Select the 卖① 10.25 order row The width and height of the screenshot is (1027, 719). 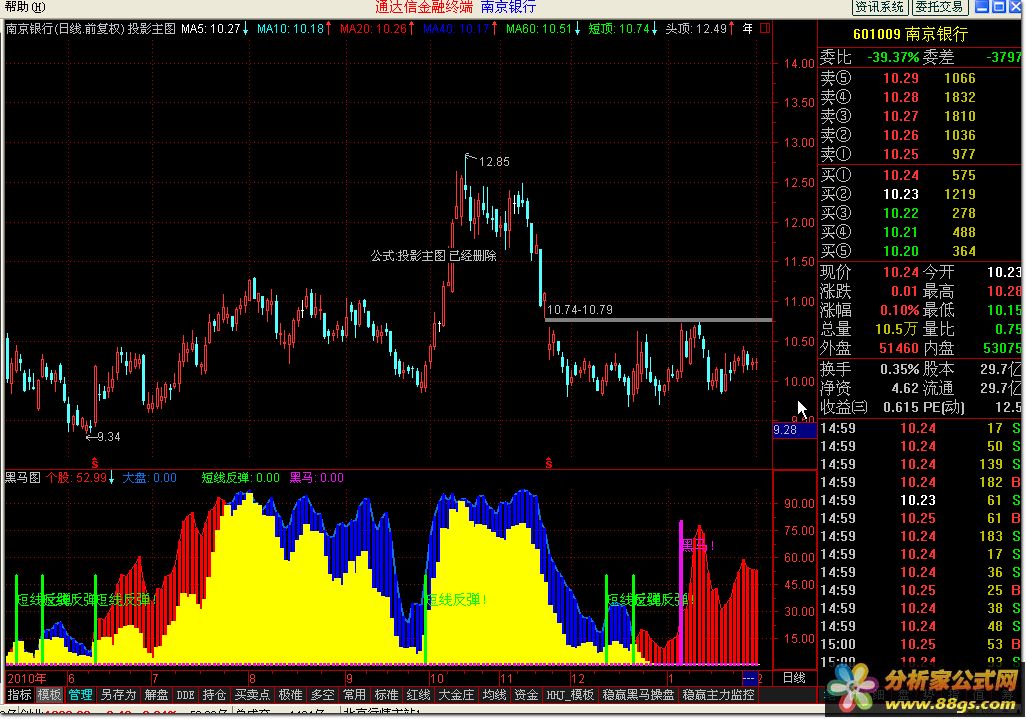pyautogui.click(x=920, y=154)
